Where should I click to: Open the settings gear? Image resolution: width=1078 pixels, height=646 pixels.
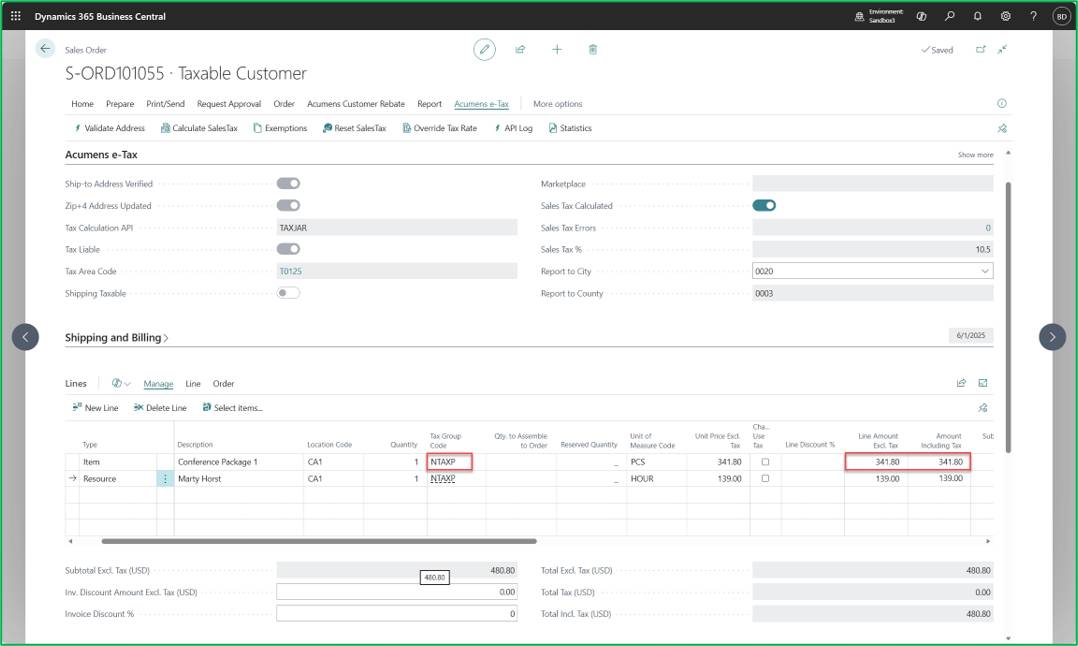1006,16
